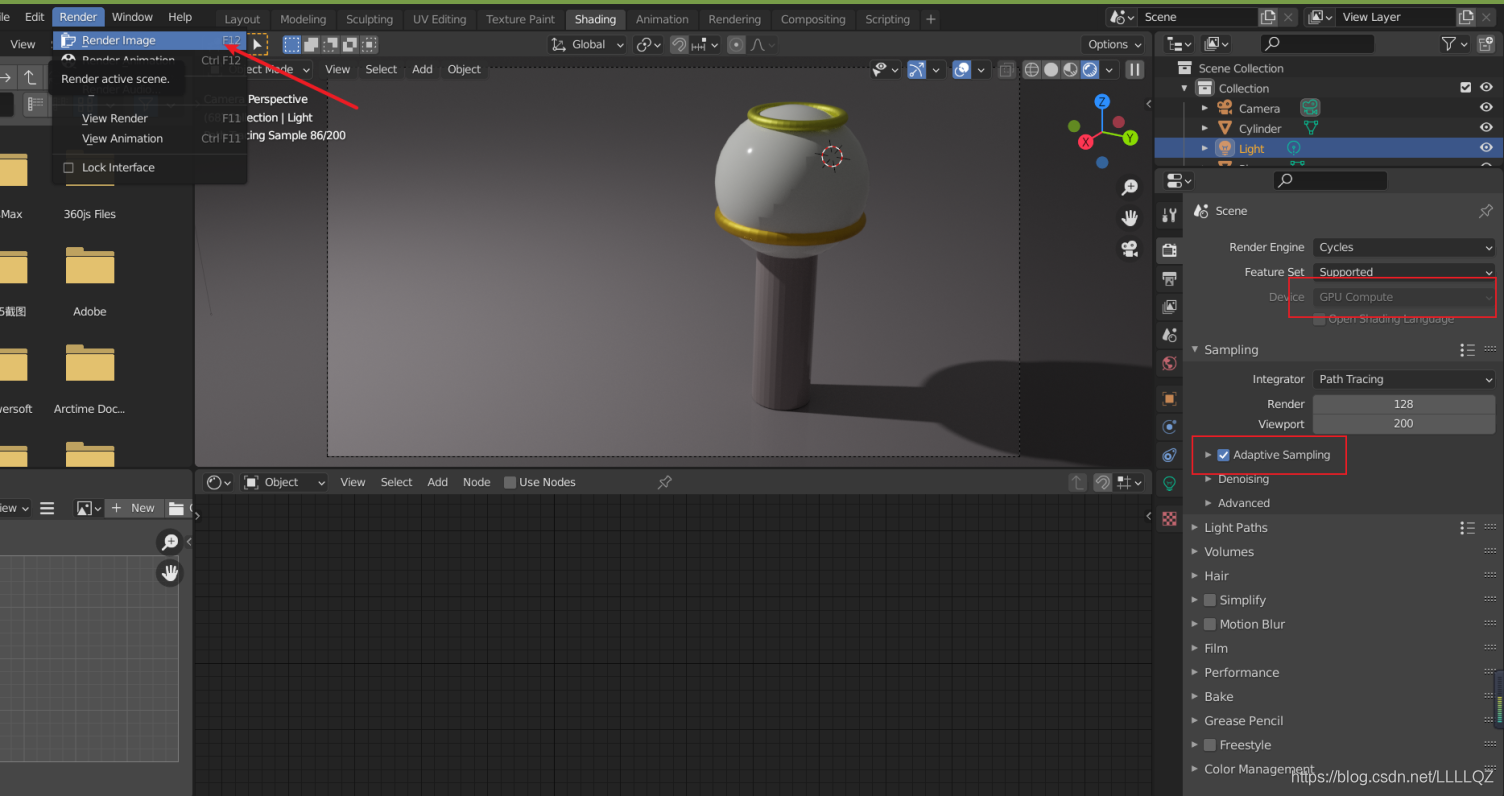Toggle X-ray view in viewport header

tap(1006, 70)
